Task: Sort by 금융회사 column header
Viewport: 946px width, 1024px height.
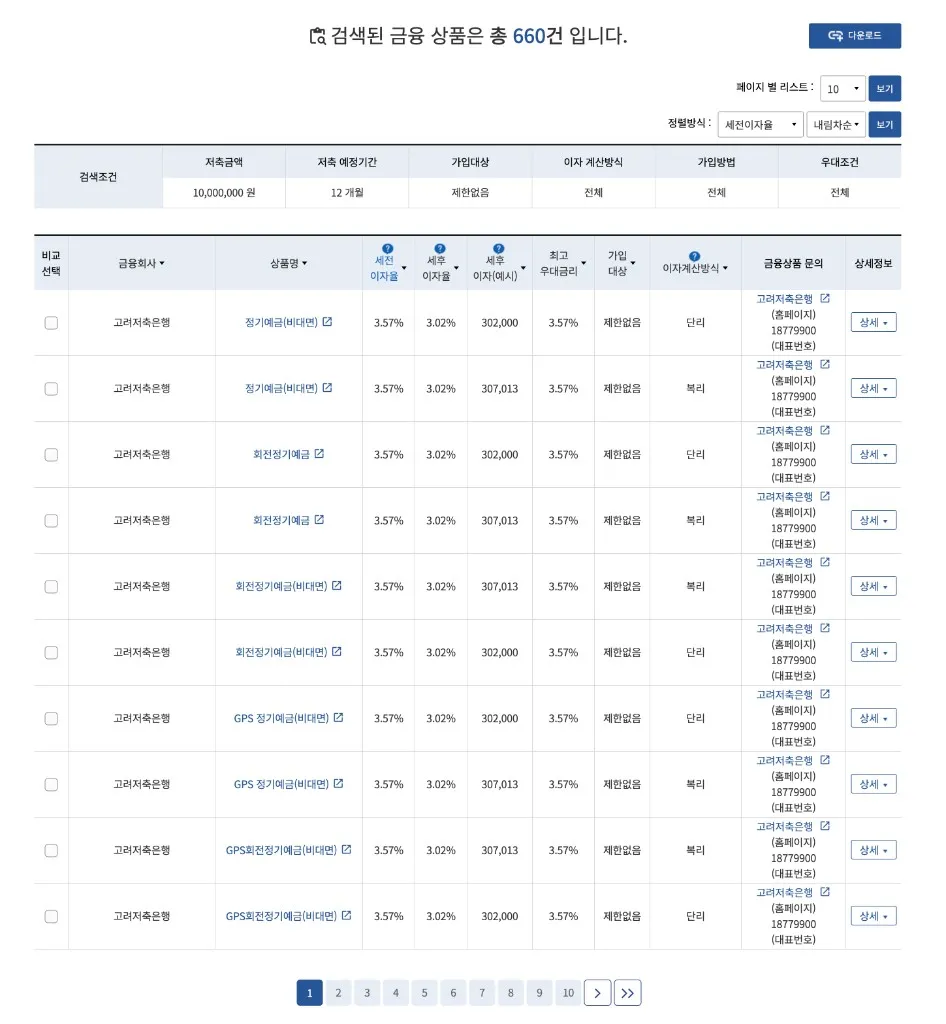Action: click(141, 263)
